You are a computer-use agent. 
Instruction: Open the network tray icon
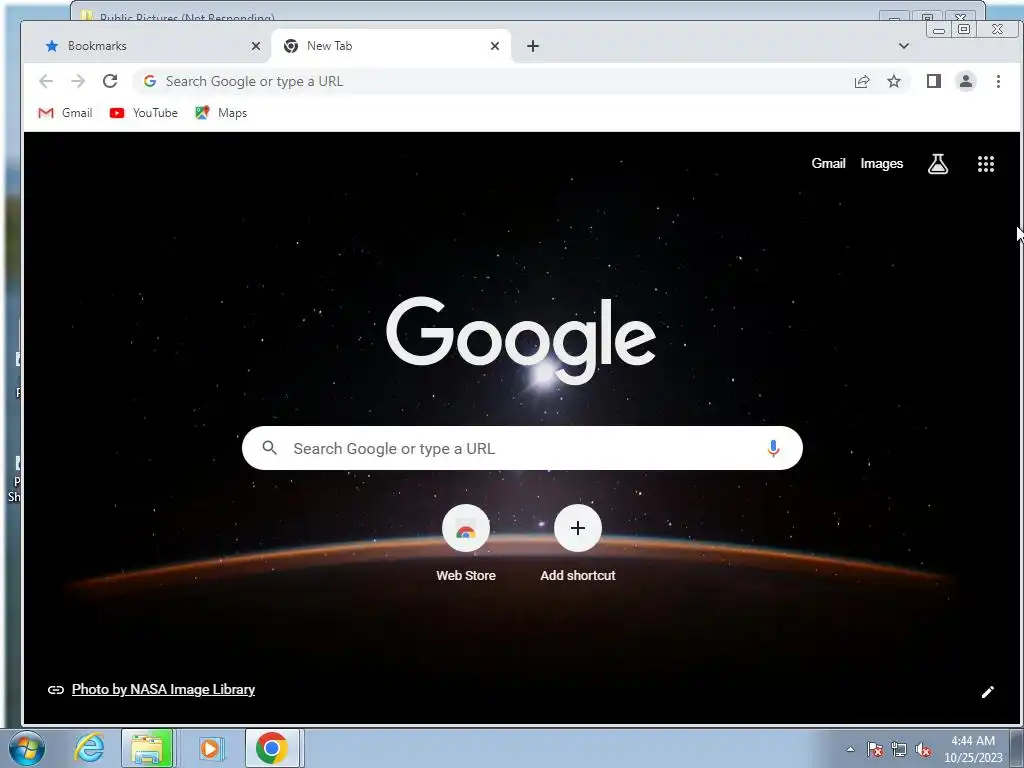pyautogui.click(x=899, y=749)
